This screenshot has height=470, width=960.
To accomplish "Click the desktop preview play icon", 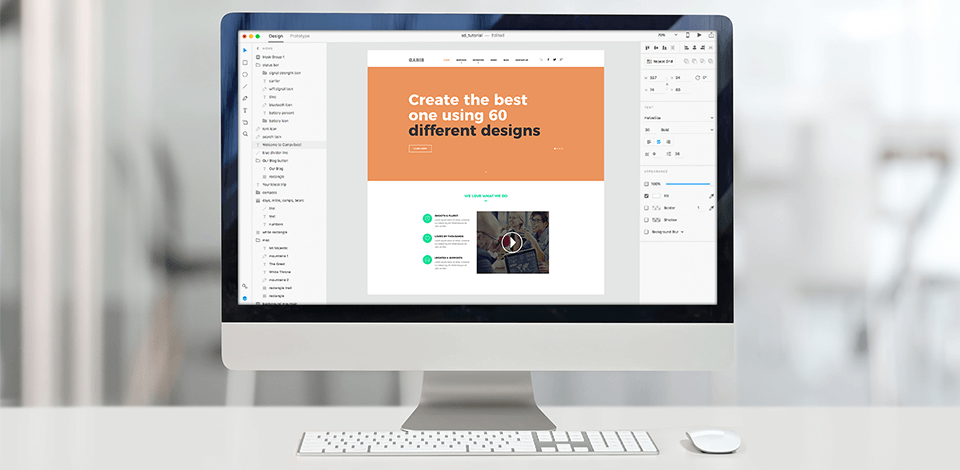I will click(x=699, y=35).
